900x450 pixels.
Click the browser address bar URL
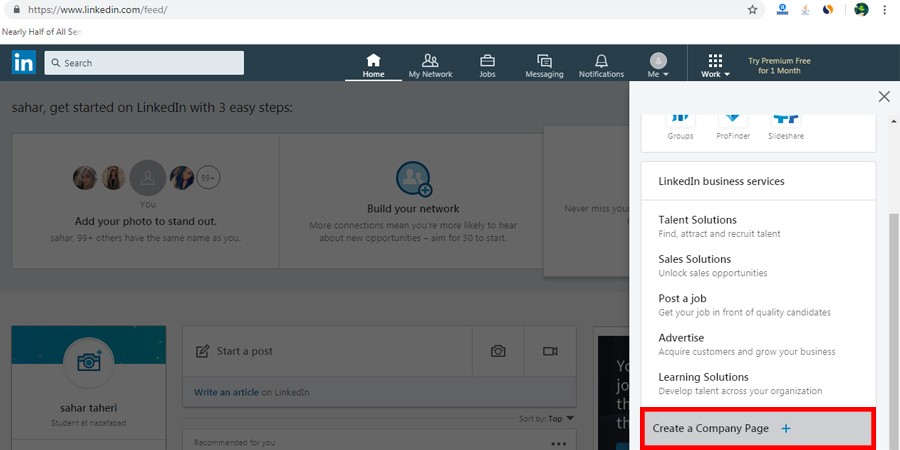coord(98,10)
